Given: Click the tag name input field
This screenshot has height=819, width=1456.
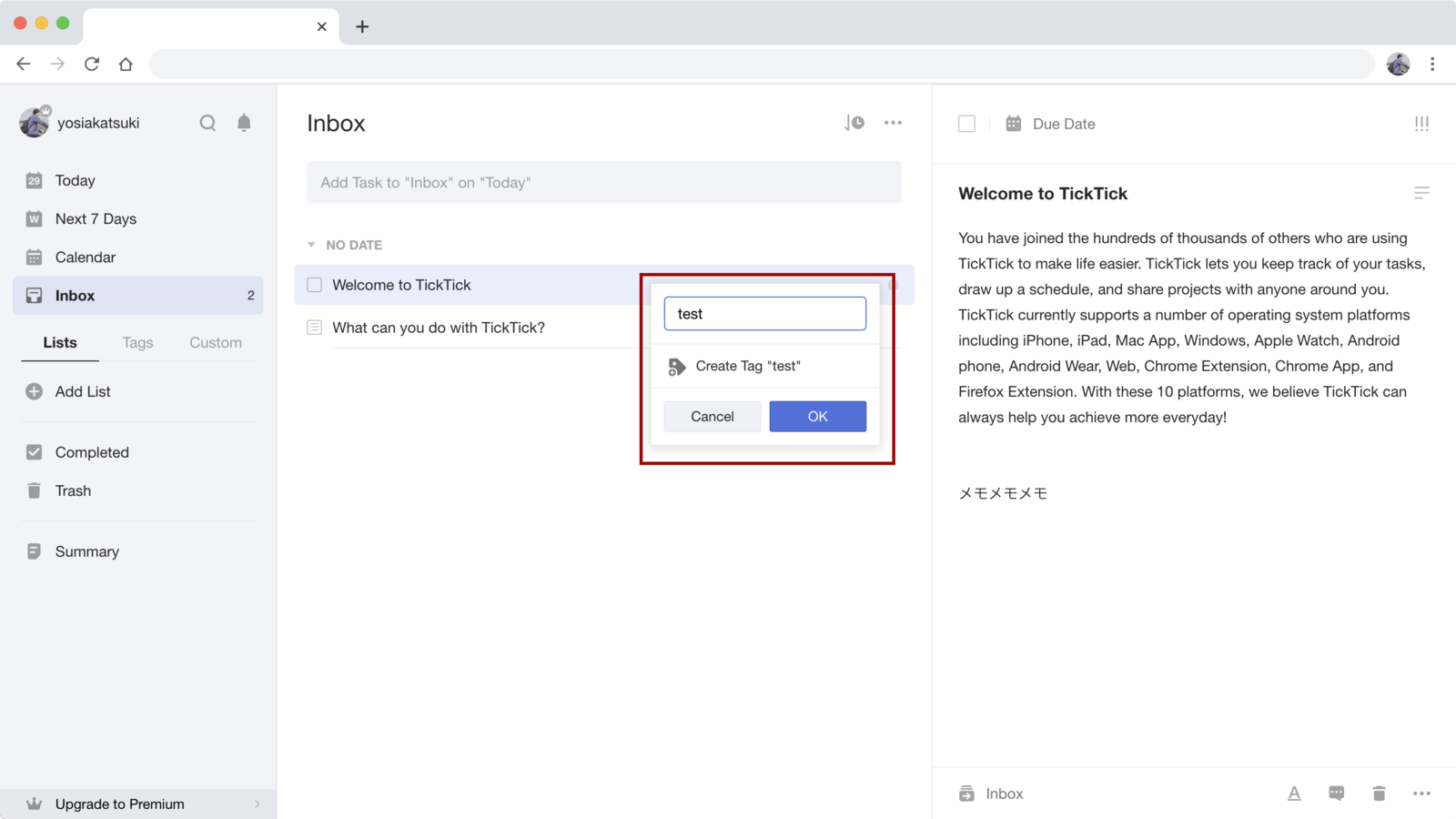Looking at the screenshot, I should (x=765, y=313).
